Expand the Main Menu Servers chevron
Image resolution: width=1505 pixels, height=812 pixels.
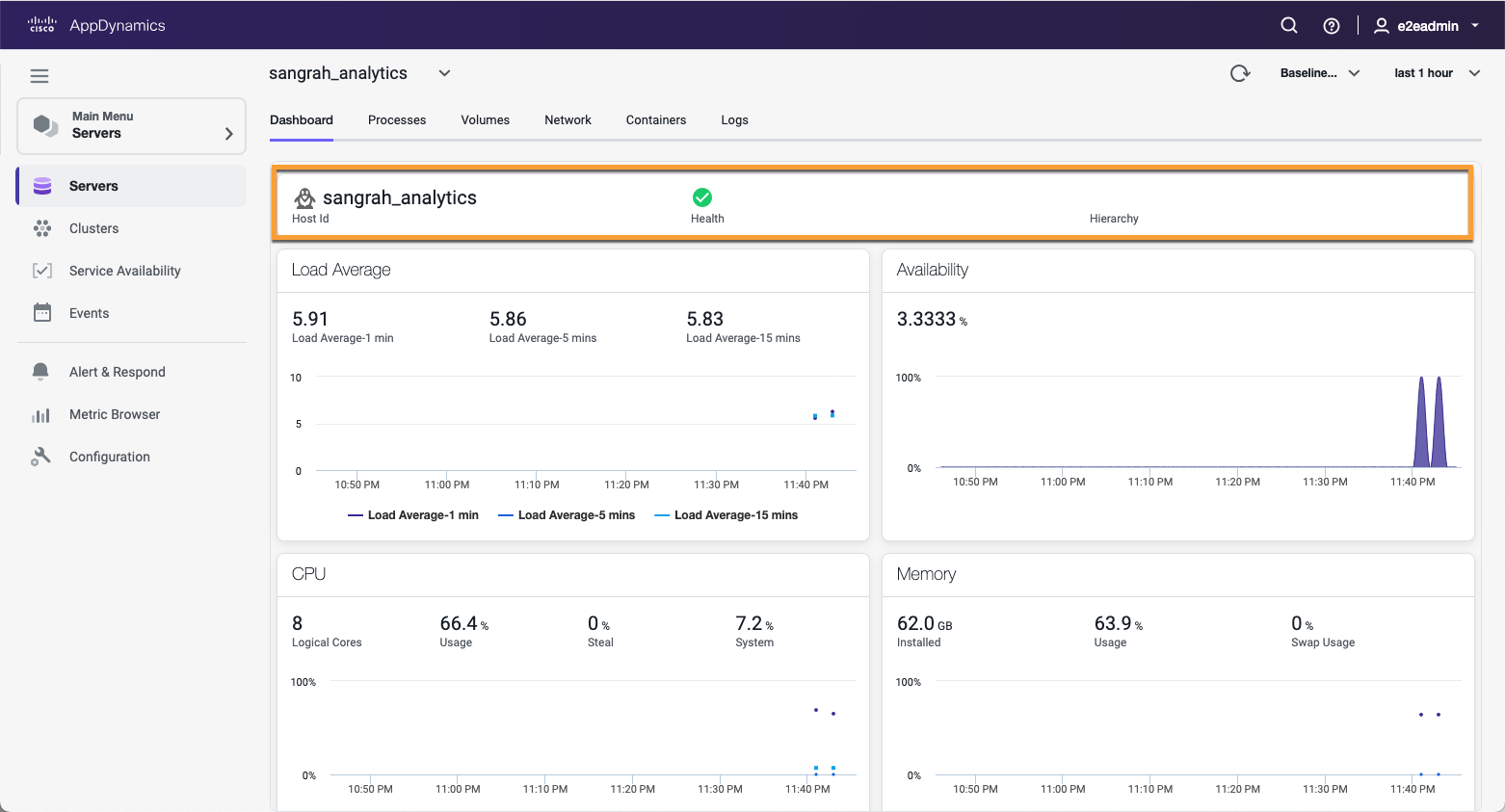(x=229, y=134)
